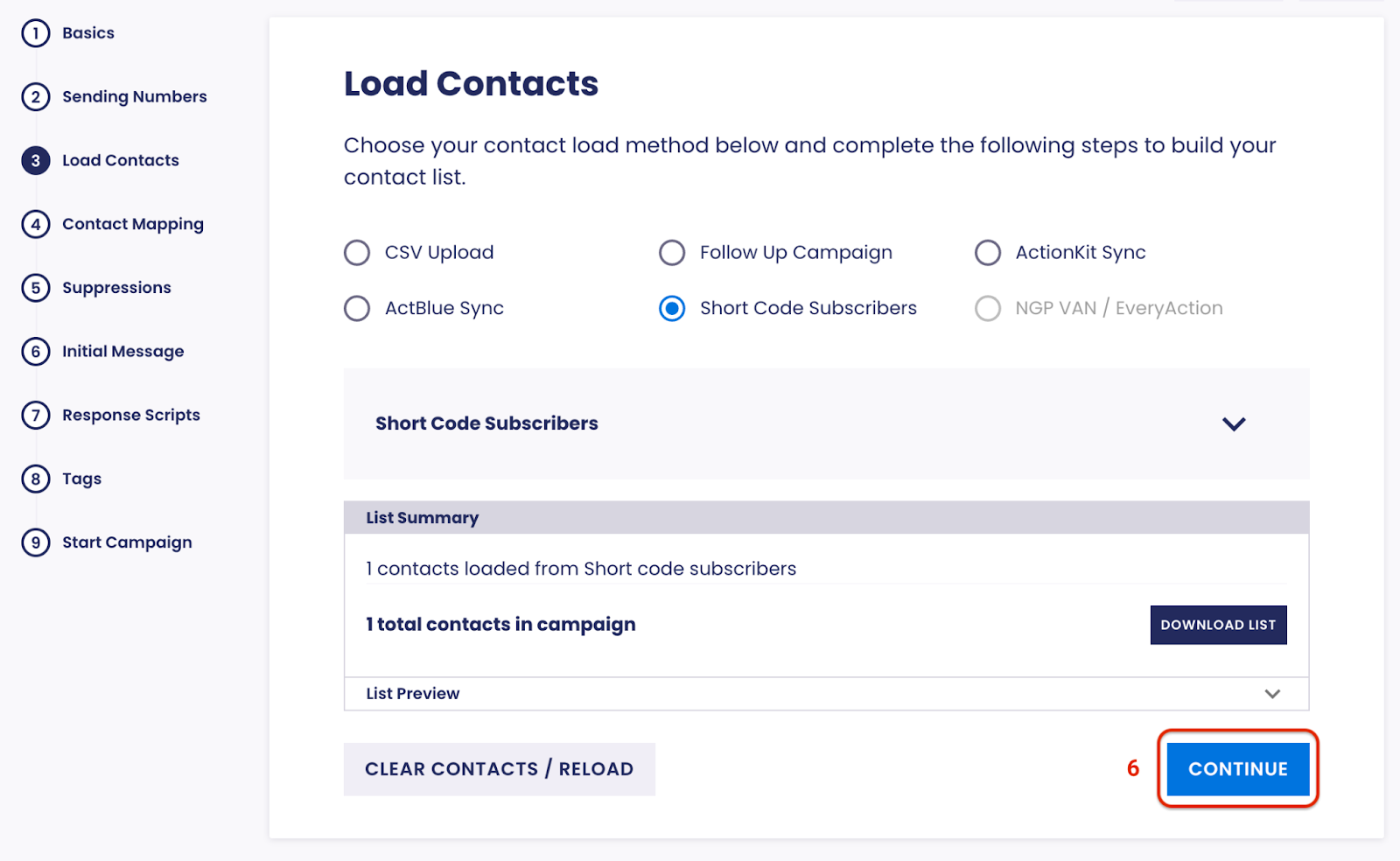
Task: Click the step 2 number icon
Action: click(36, 97)
